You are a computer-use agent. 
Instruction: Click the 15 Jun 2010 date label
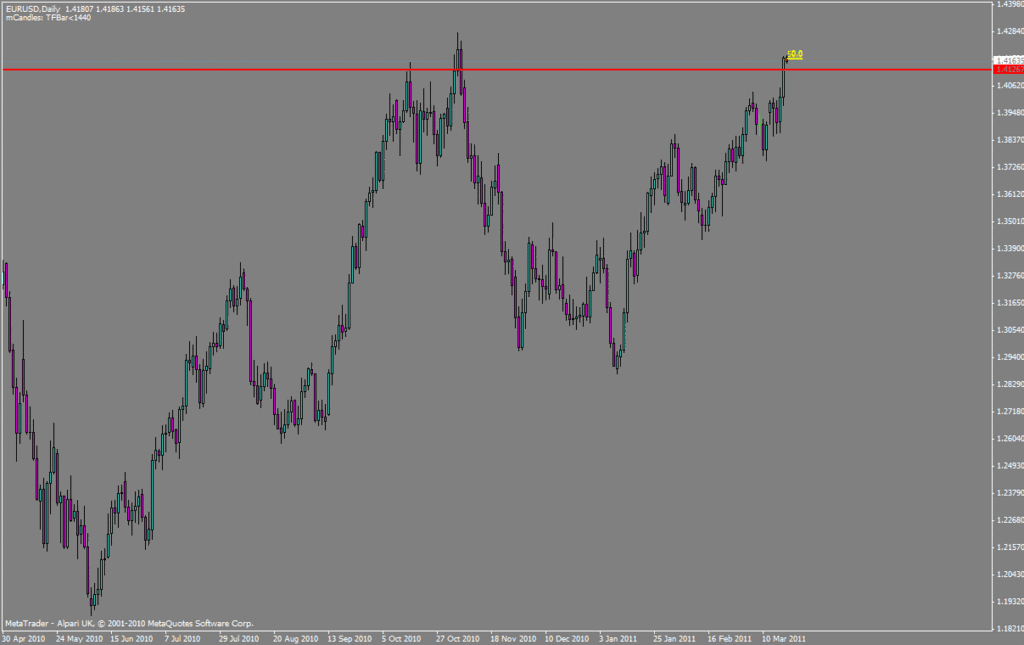[x=131, y=638]
